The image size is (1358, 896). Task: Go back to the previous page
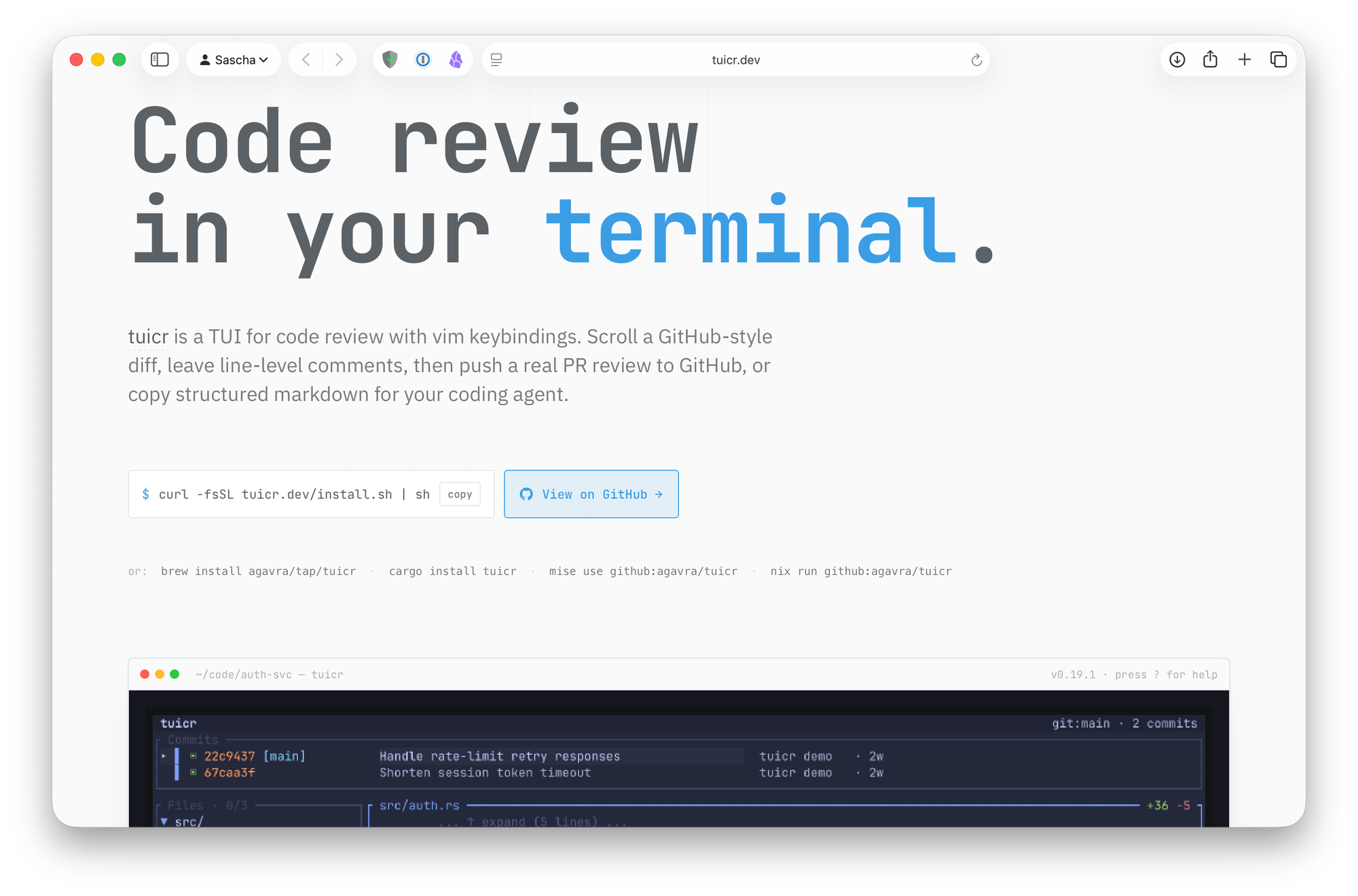pos(306,60)
